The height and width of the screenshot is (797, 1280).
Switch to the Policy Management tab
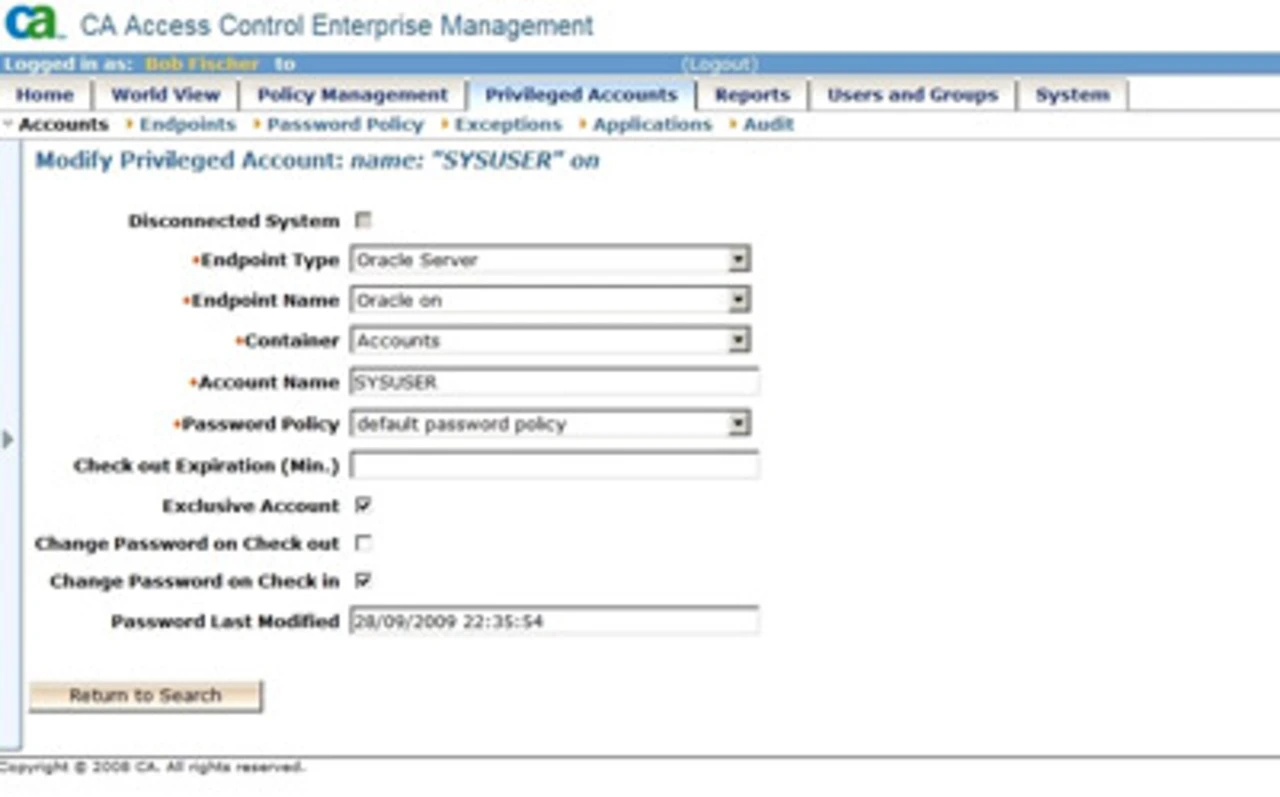click(x=352, y=95)
